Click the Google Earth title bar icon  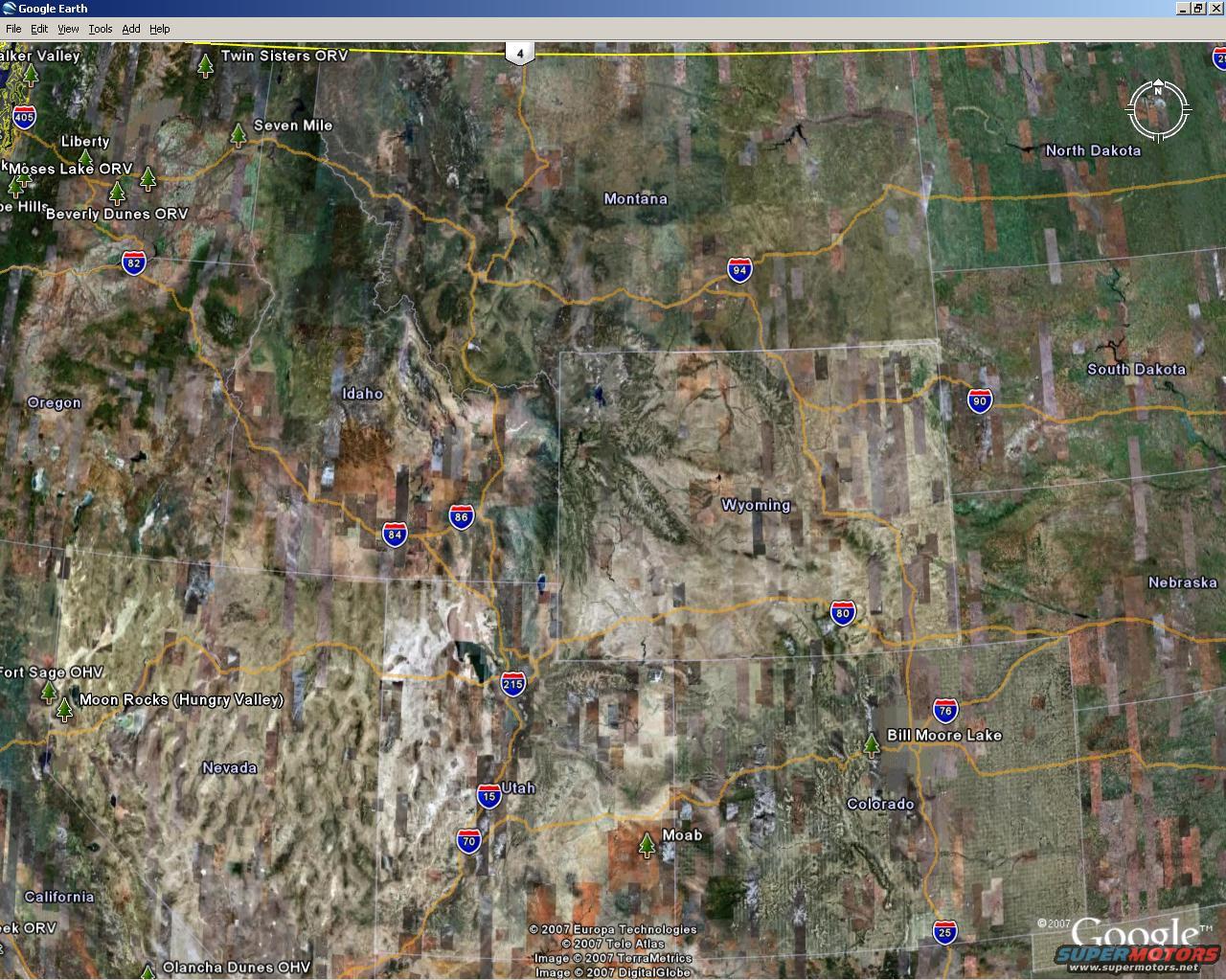coord(10,9)
